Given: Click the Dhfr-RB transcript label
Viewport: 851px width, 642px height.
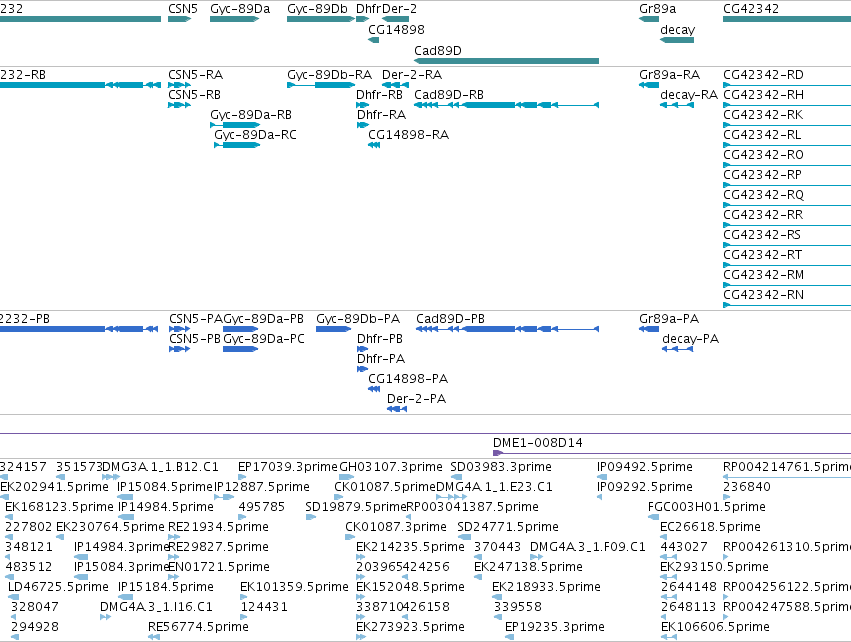Looking at the screenshot, I should tap(379, 95).
